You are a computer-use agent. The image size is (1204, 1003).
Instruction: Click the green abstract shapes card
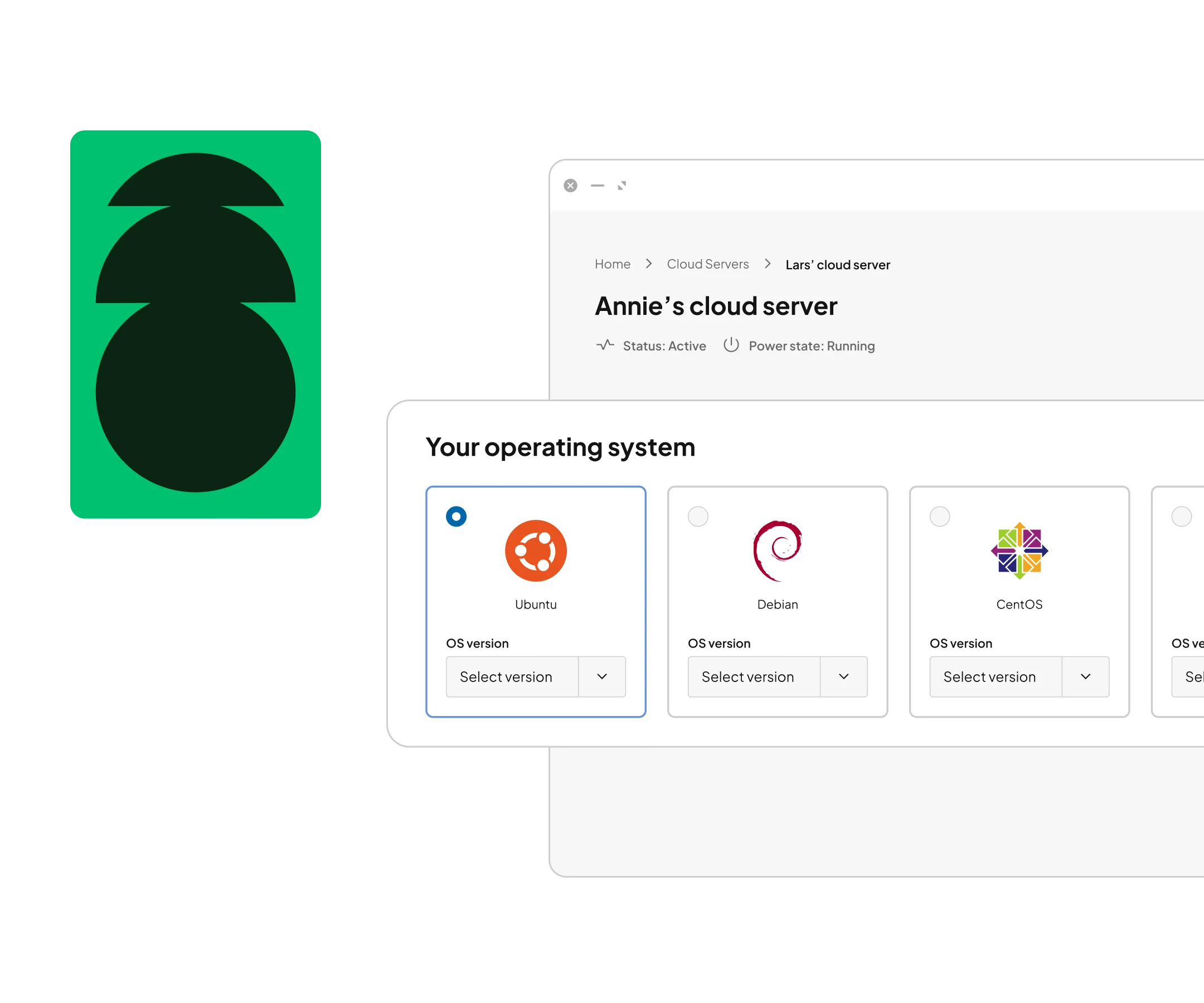click(195, 324)
